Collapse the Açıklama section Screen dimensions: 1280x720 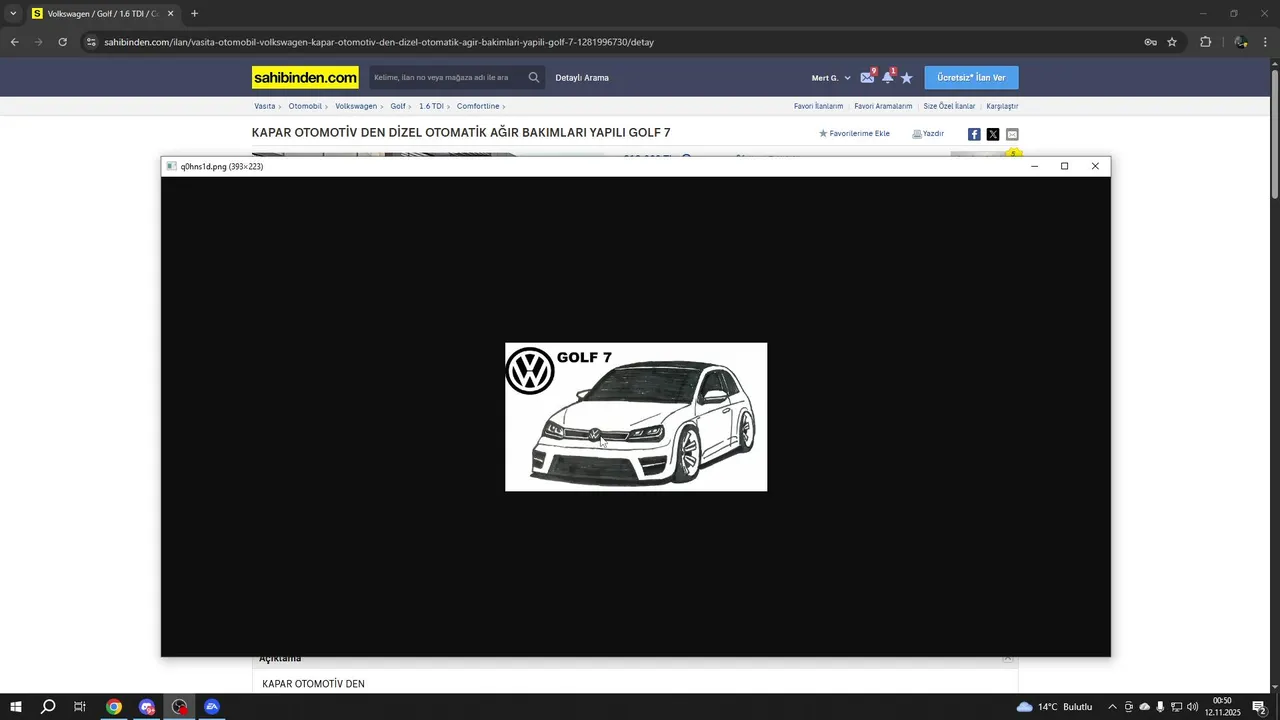[x=1008, y=658]
